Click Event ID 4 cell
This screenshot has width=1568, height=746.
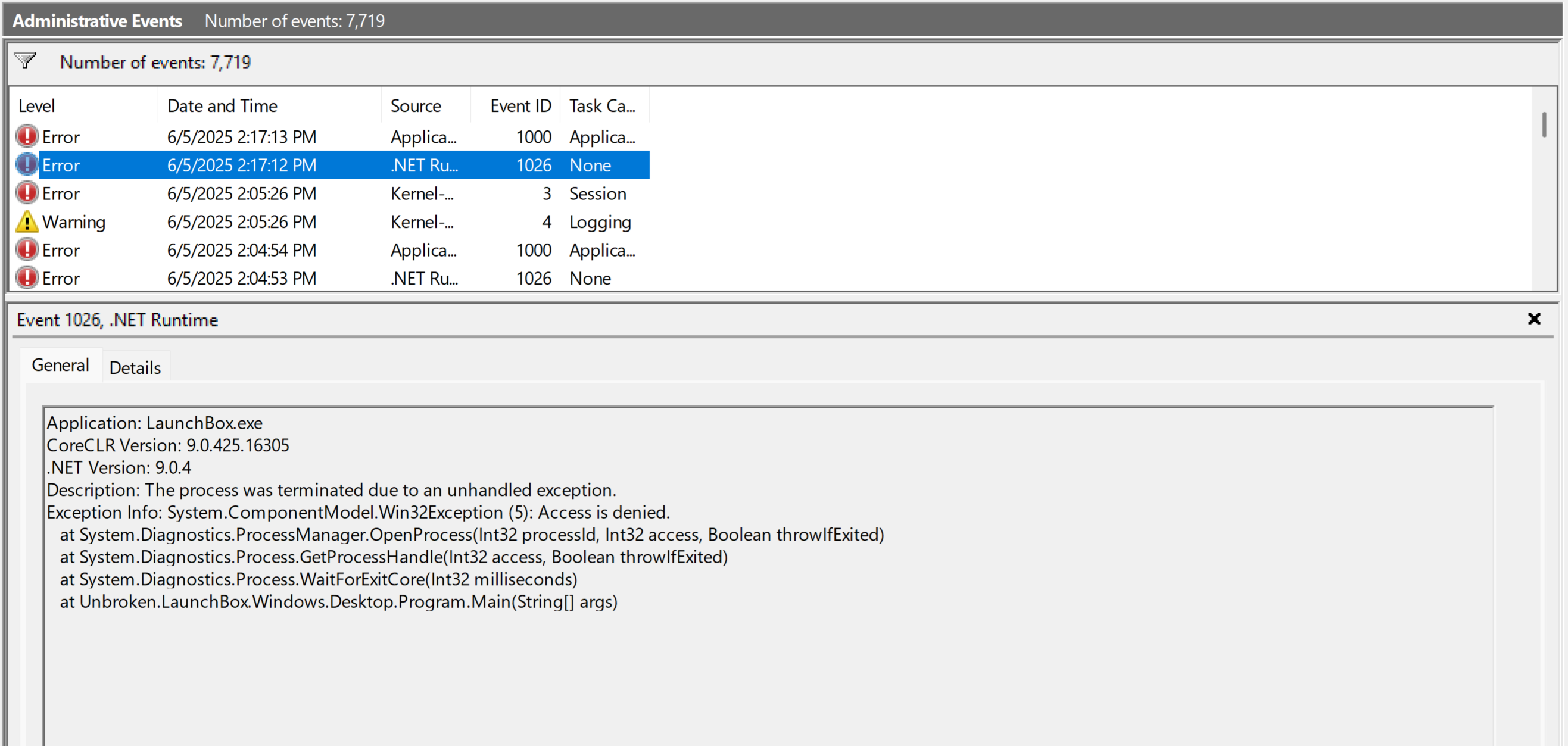[x=546, y=221]
